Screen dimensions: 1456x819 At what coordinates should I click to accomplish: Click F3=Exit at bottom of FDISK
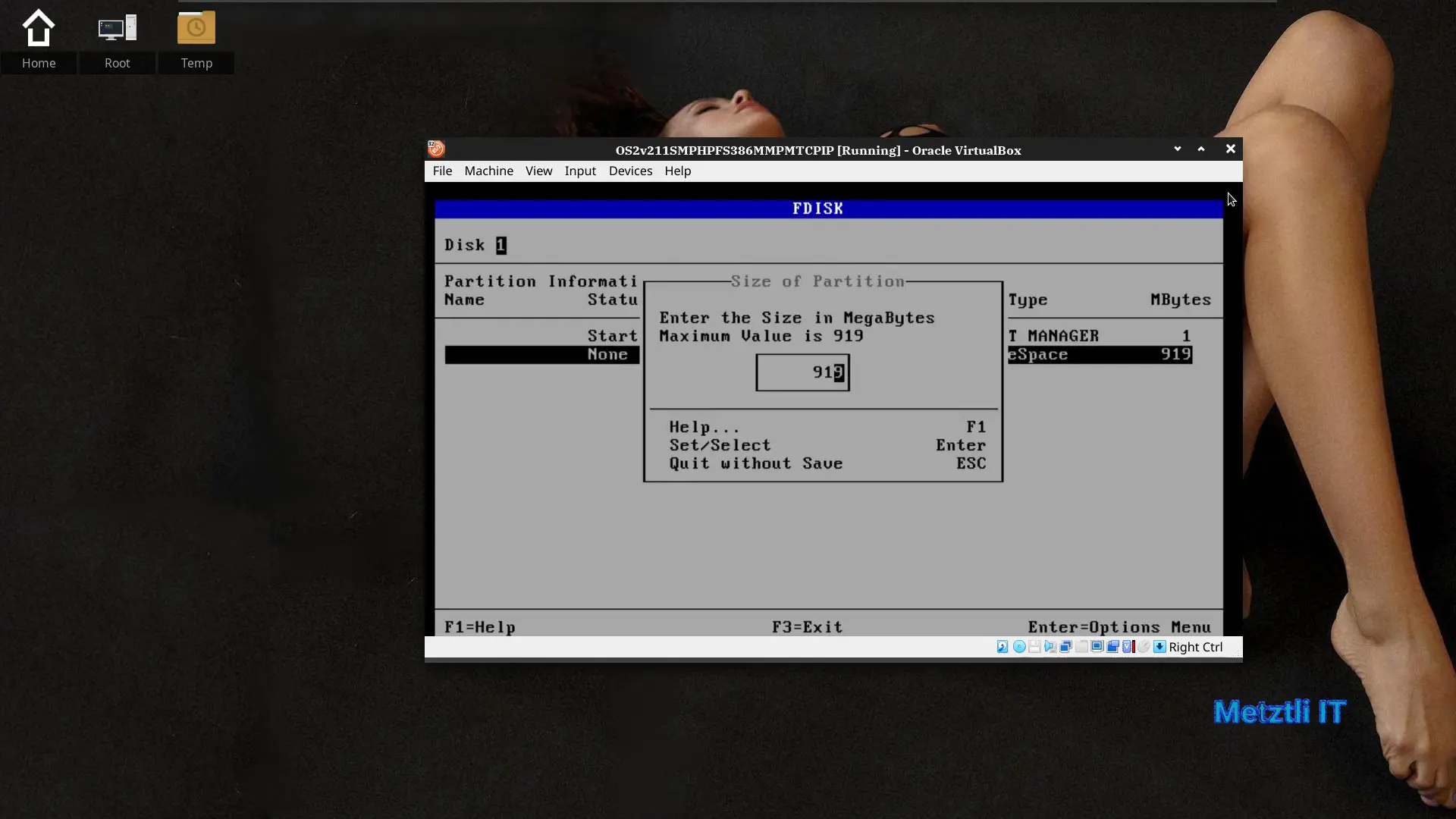click(808, 627)
